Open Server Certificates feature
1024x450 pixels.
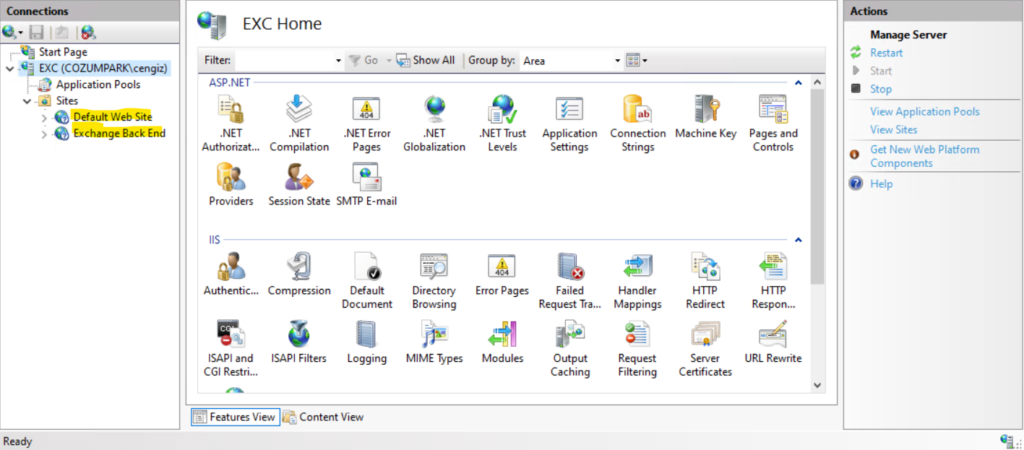[705, 349]
